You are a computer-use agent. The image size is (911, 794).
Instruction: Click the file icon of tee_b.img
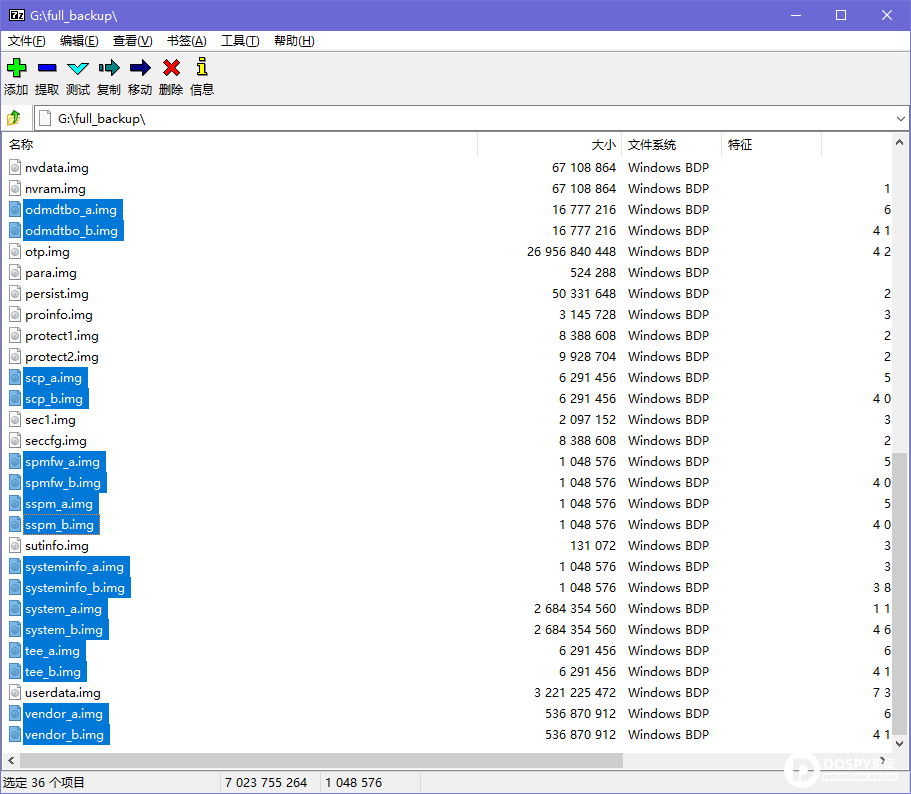pos(15,672)
